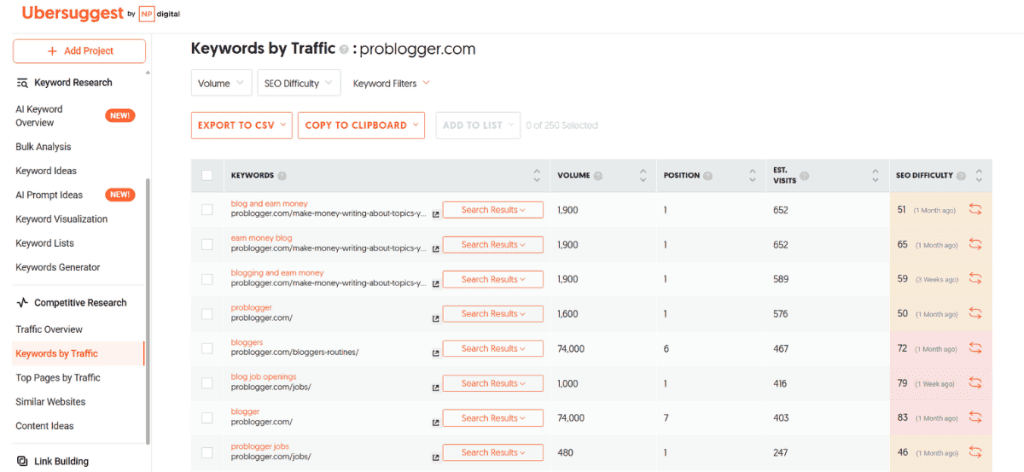Image resolution: width=1024 pixels, height=472 pixels.
Task: Open Search Results dropdown for 'bloggers'
Action: [493, 348]
